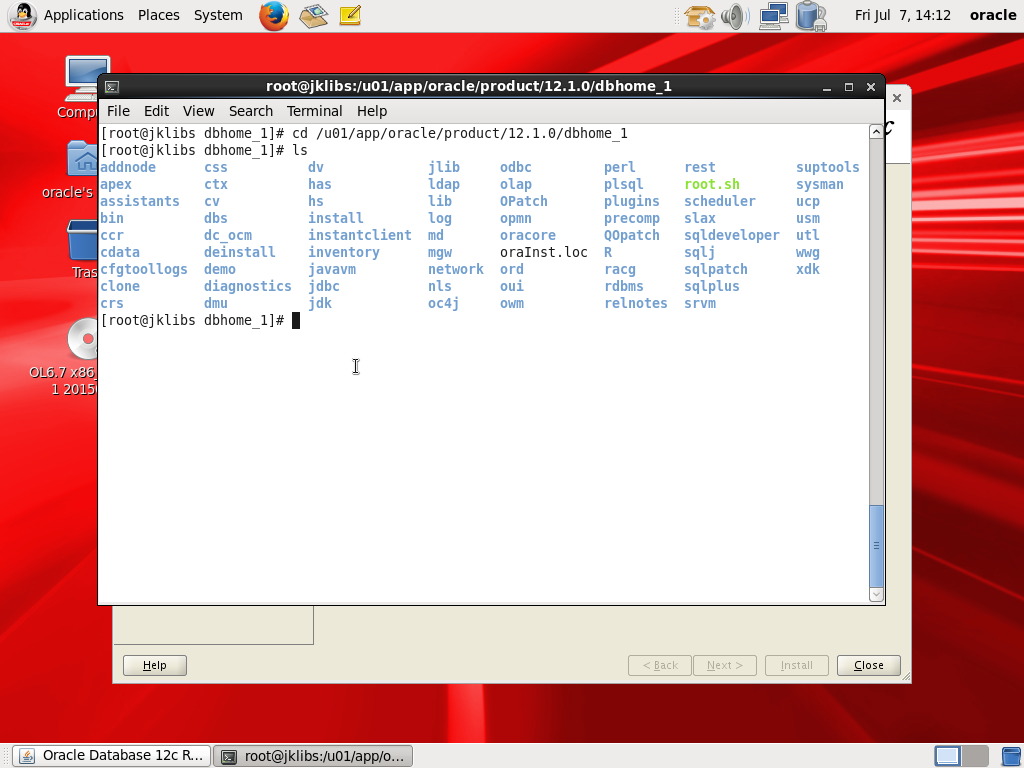Click the Close button in installer window
Image resolution: width=1024 pixels, height=768 pixels.
click(x=869, y=665)
